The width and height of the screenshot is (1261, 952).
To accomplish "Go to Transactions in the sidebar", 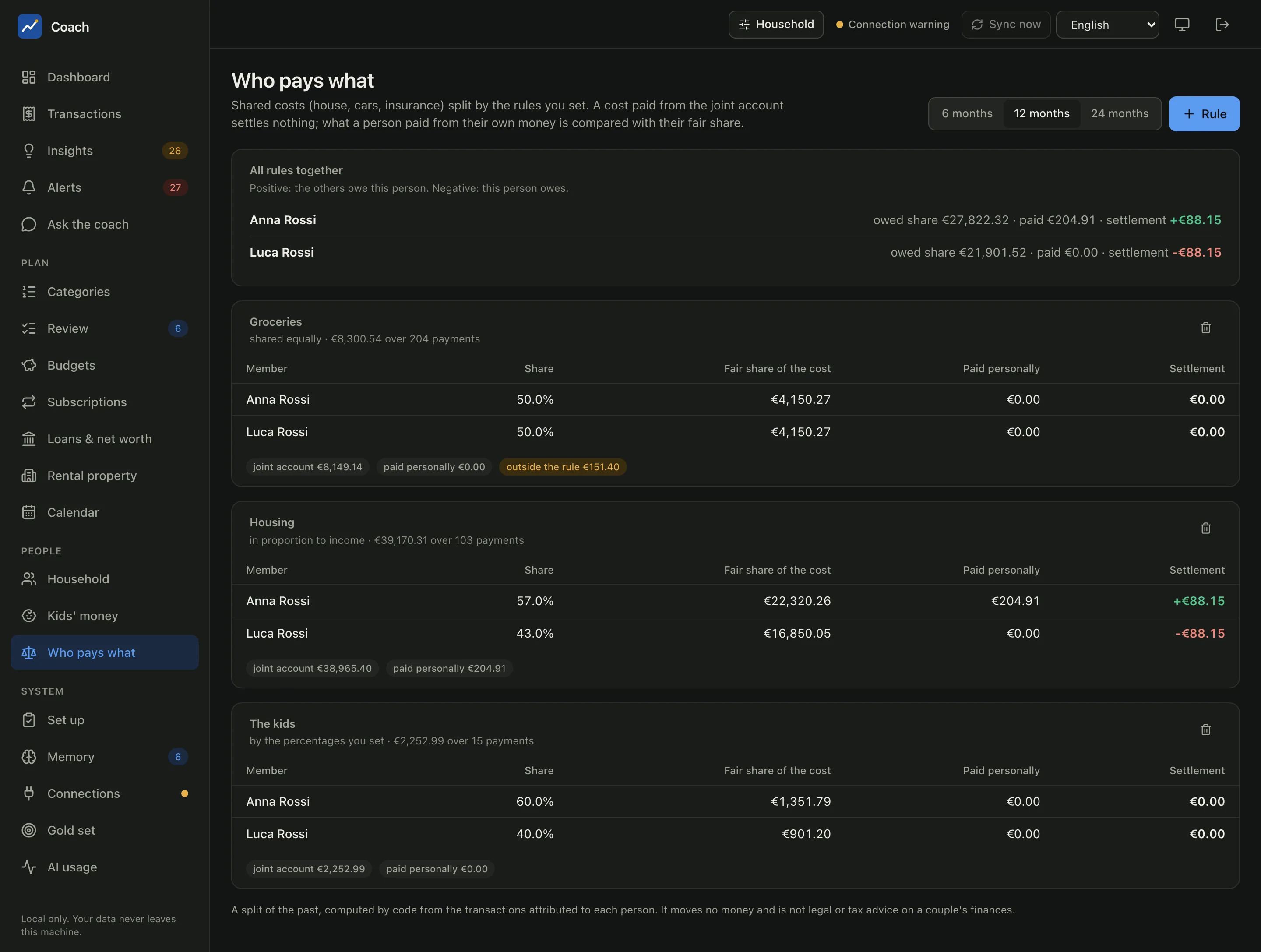I will 104,114.
